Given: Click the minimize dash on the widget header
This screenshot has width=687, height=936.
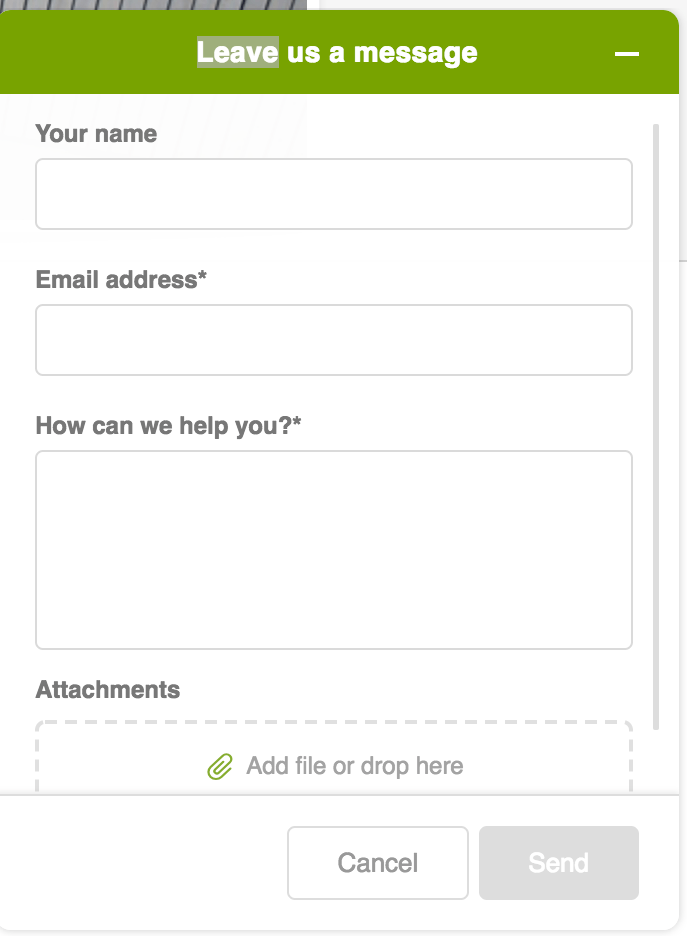Looking at the screenshot, I should tap(627, 51).
